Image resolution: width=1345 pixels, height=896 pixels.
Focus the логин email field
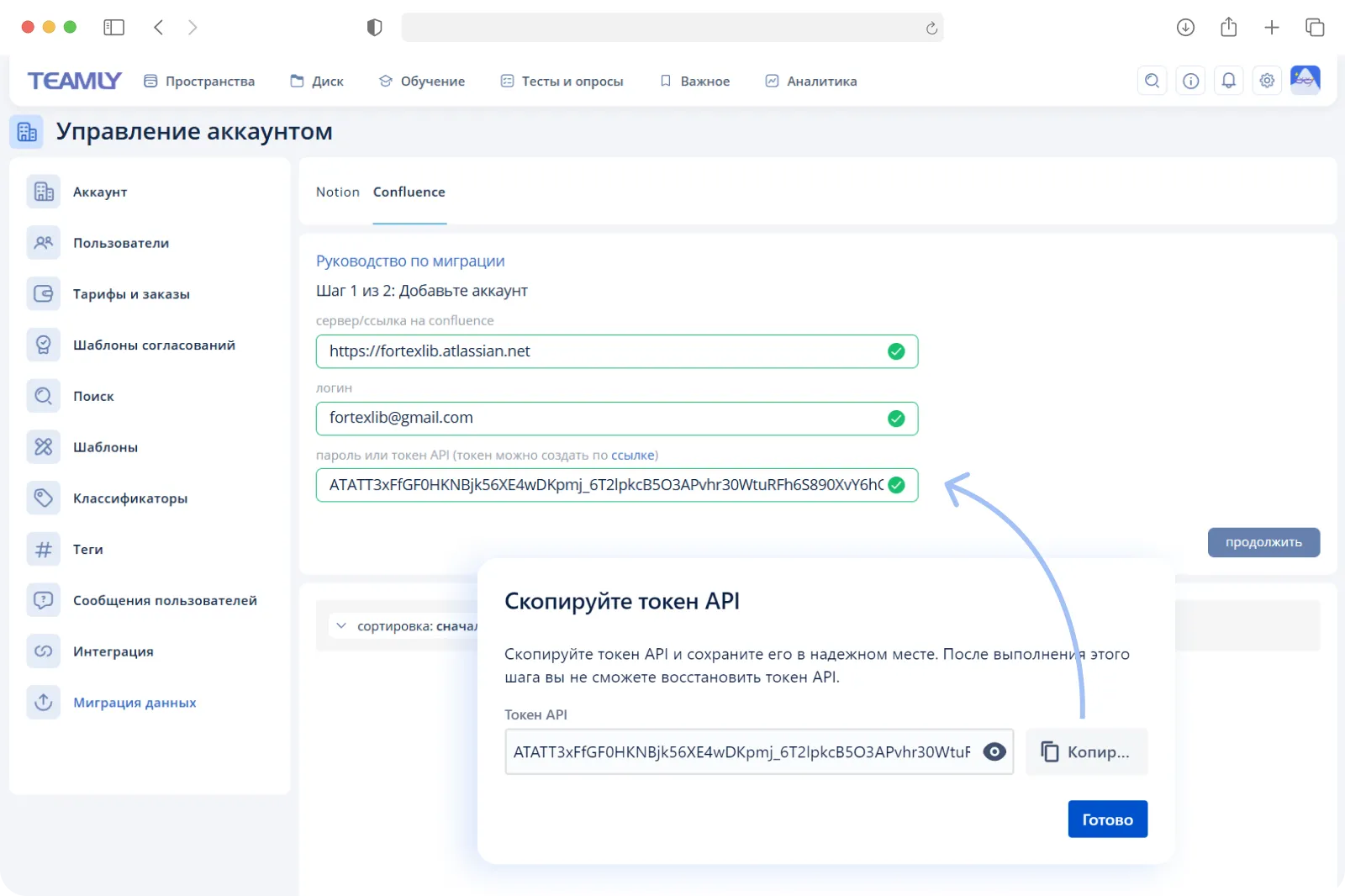(617, 419)
